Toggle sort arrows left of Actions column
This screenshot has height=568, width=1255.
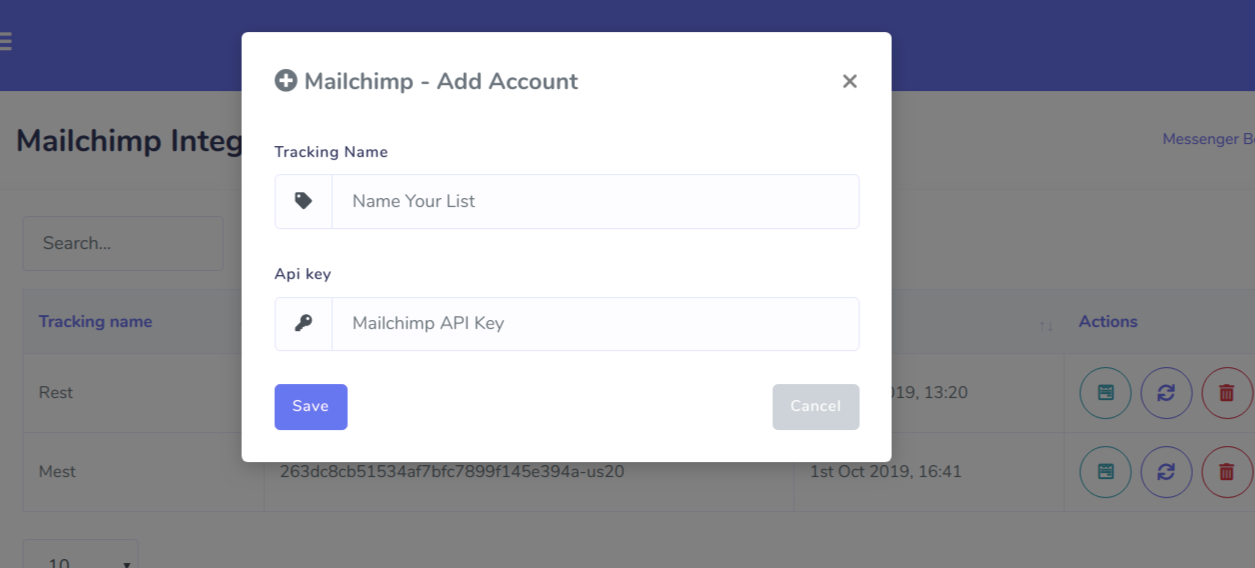[x=1046, y=325]
